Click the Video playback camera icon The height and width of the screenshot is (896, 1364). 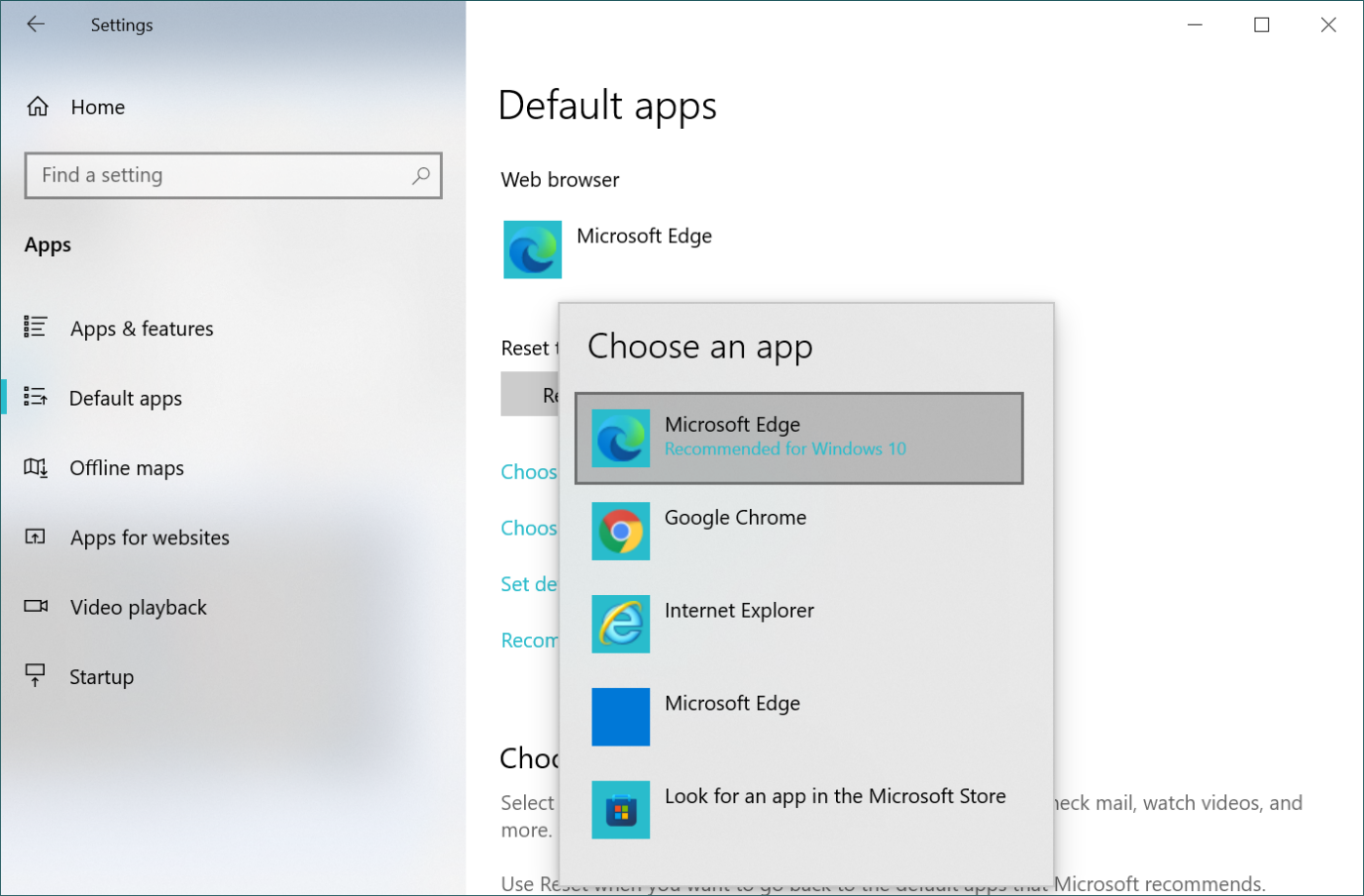[x=36, y=606]
